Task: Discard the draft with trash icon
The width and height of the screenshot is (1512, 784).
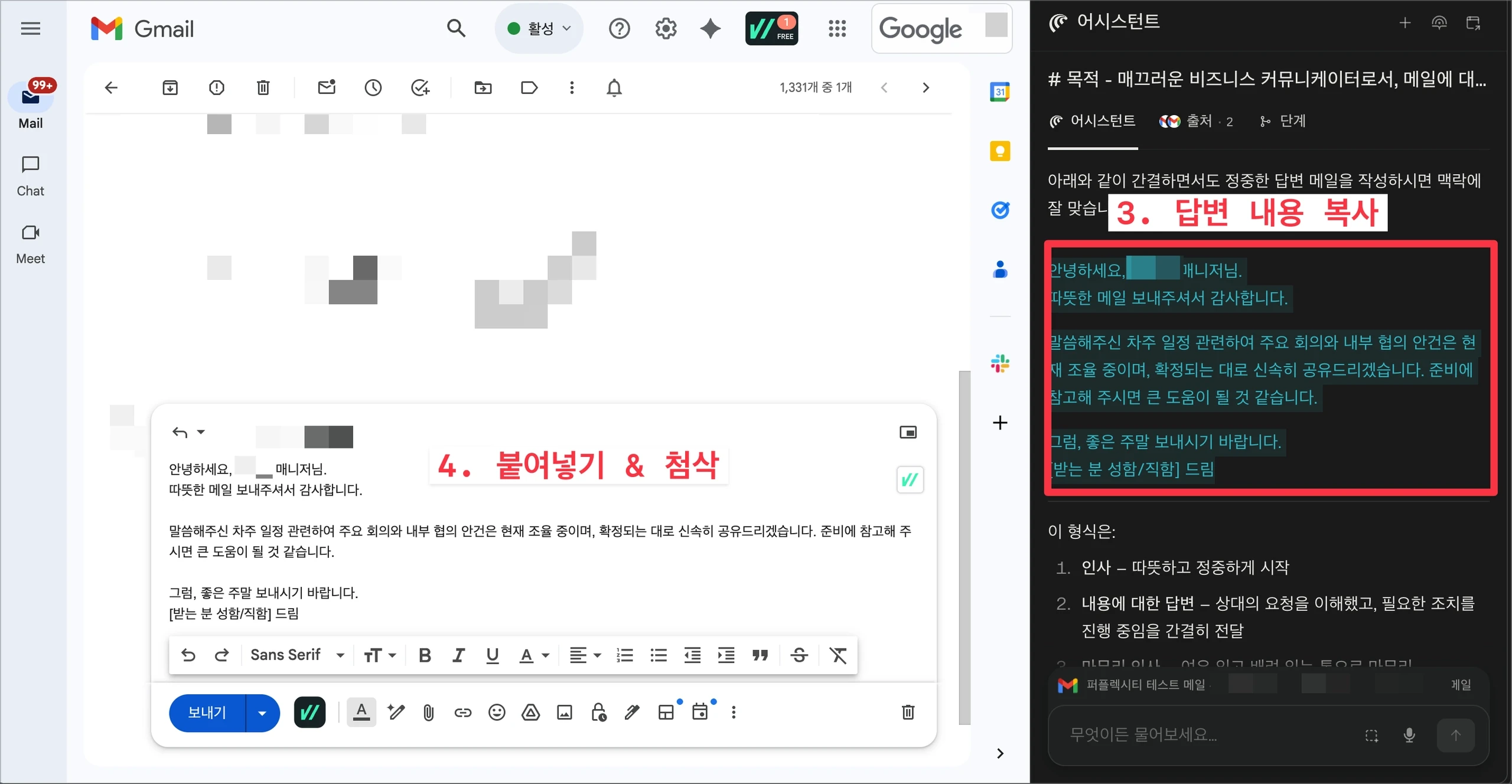Action: tap(908, 713)
